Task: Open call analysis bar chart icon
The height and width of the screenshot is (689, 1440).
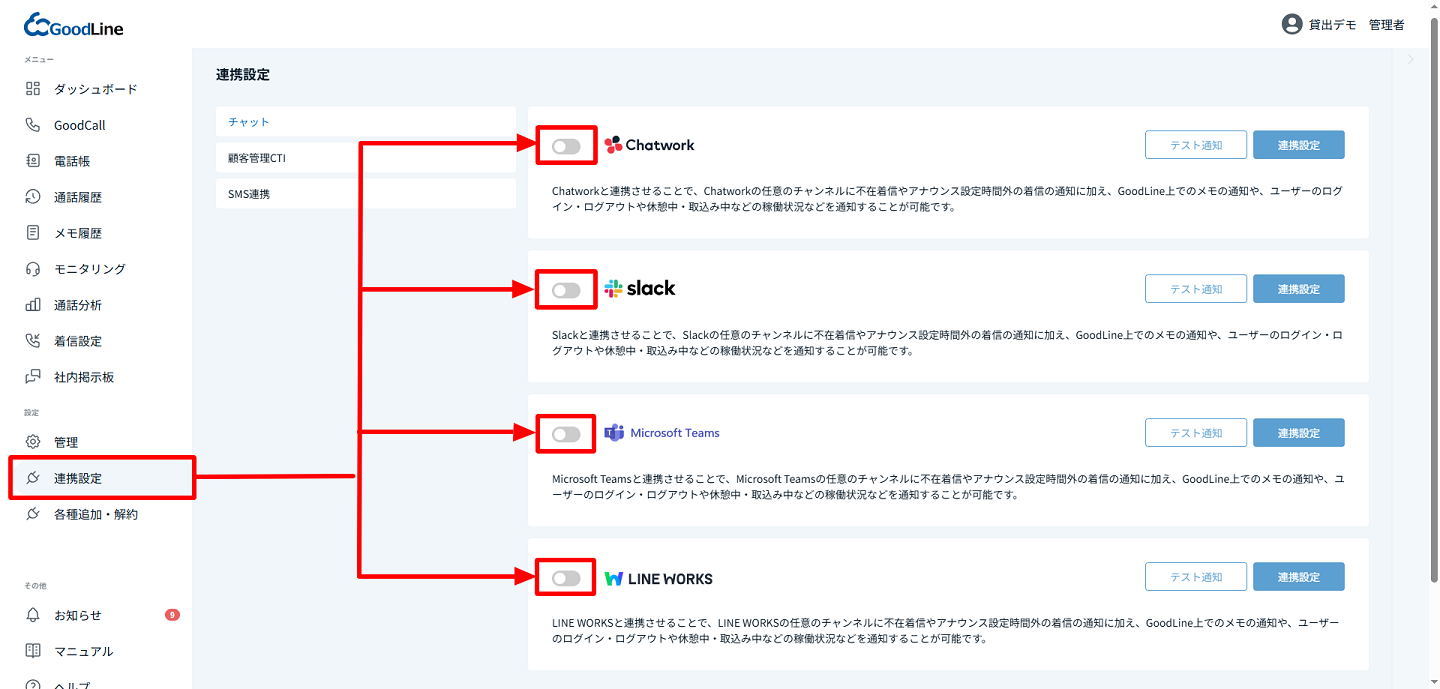Action: pos(33,305)
